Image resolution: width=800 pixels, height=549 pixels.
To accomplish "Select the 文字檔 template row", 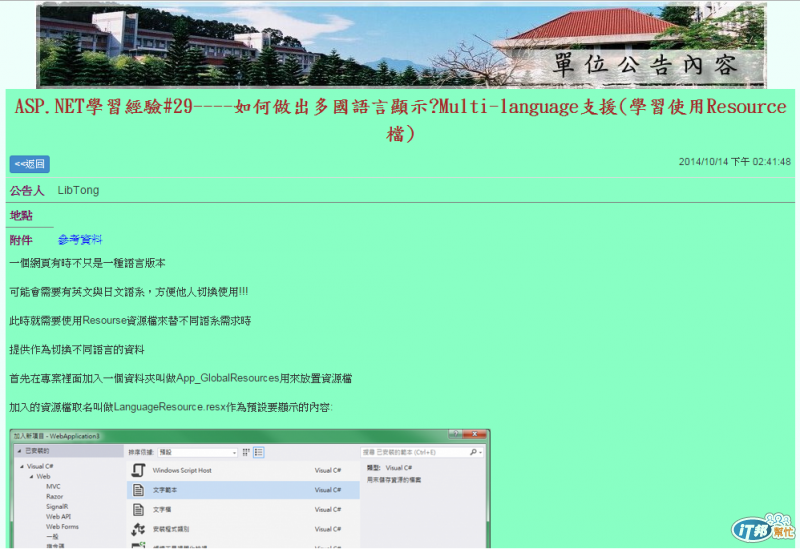I will [x=243, y=509].
